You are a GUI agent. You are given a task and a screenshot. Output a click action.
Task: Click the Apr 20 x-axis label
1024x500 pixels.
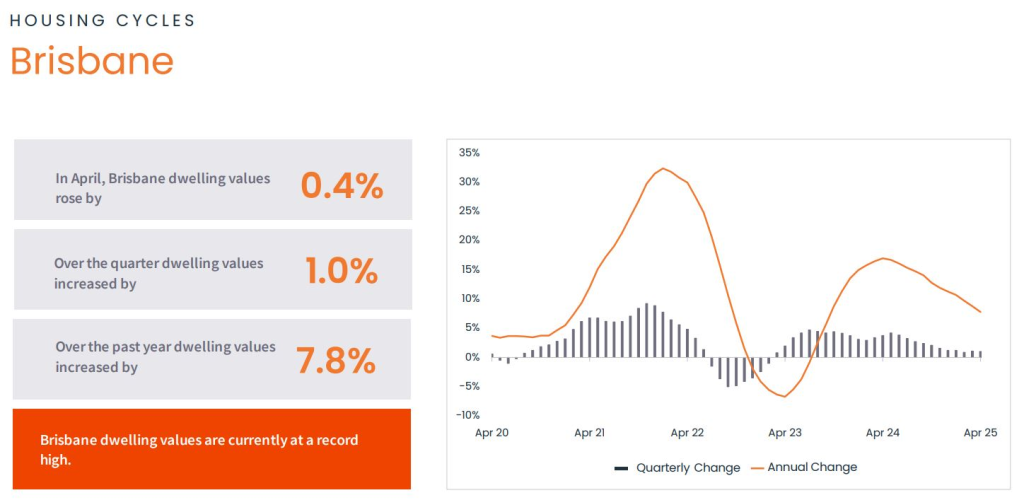pyautogui.click(x=492, y=433)
